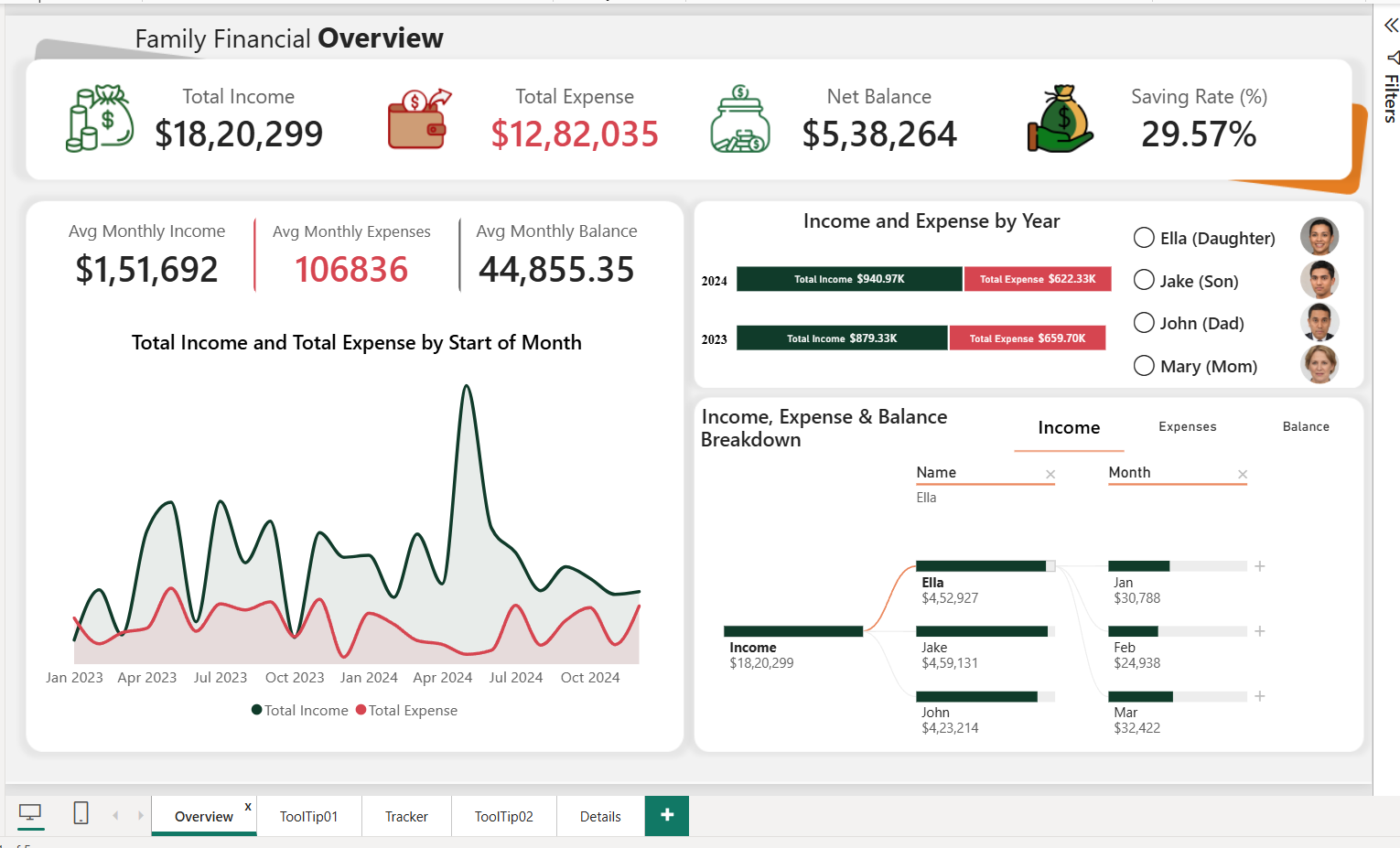Switch to mobile layout view icon
Viewport: 1400px width, 848px height.
pos(81,813)
